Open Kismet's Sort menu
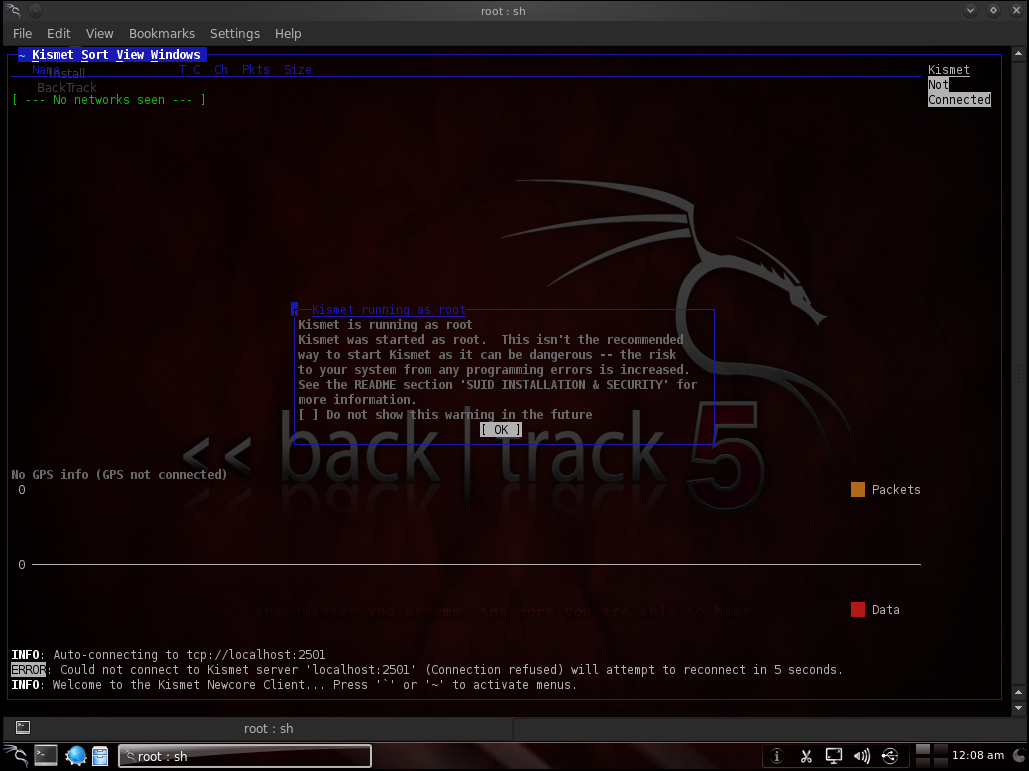 (x=94, y=55)
